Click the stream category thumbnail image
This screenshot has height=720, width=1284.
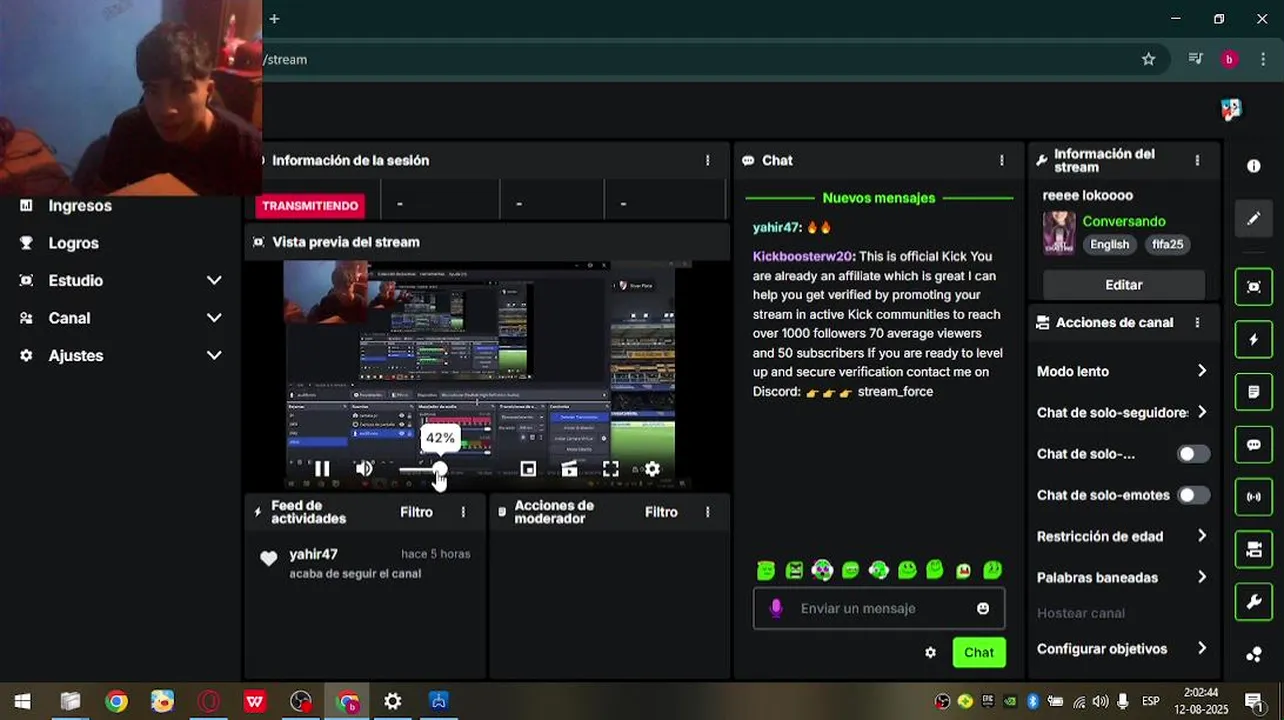(x=1059, y=233)
